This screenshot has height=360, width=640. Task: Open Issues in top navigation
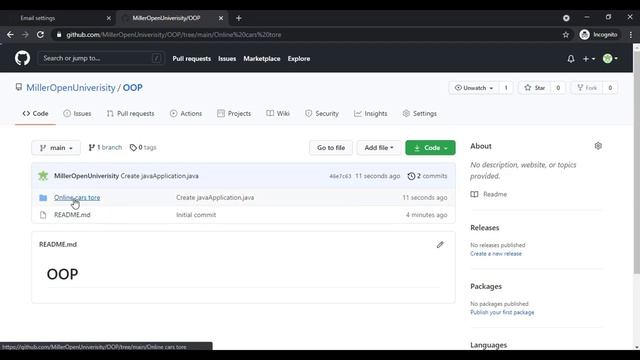click(x=227, y=59)
